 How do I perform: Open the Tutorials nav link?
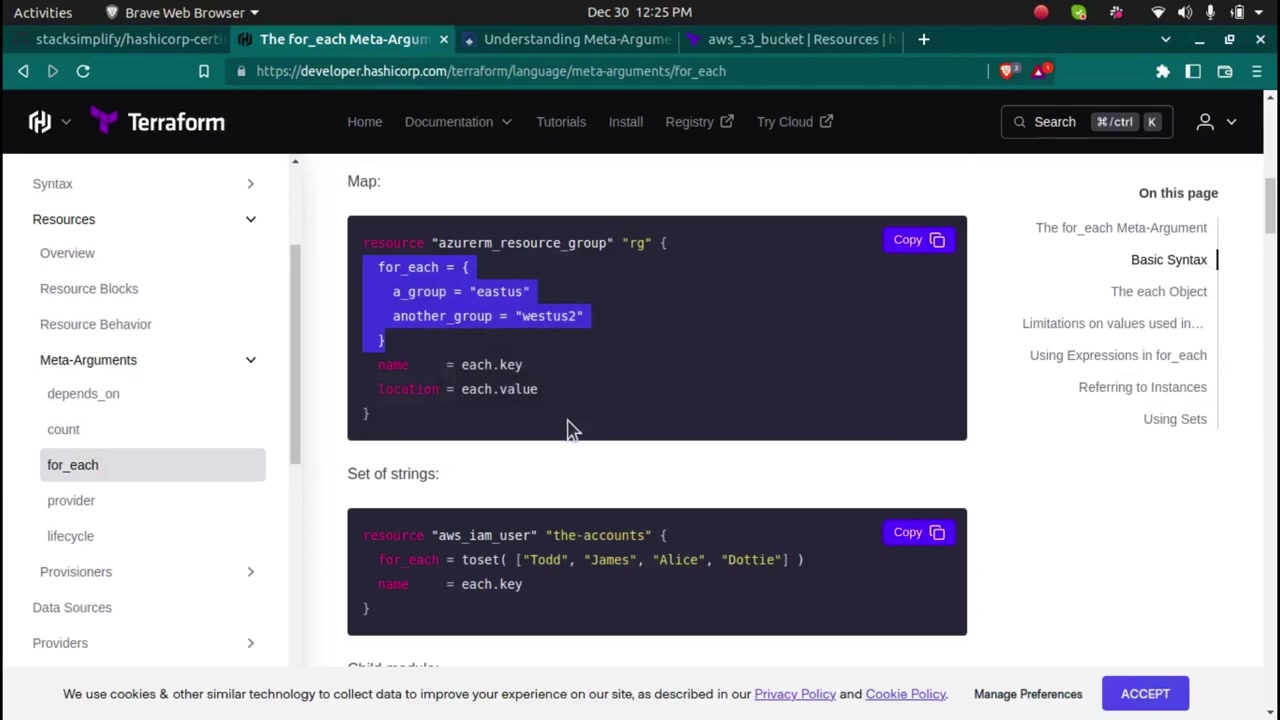[561, 122]
